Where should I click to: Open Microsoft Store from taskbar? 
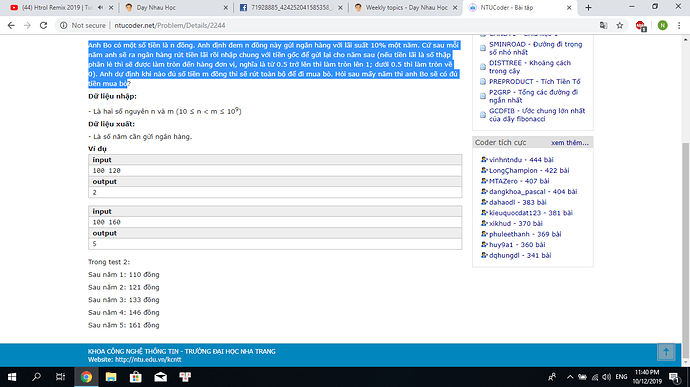pos(136,377)
